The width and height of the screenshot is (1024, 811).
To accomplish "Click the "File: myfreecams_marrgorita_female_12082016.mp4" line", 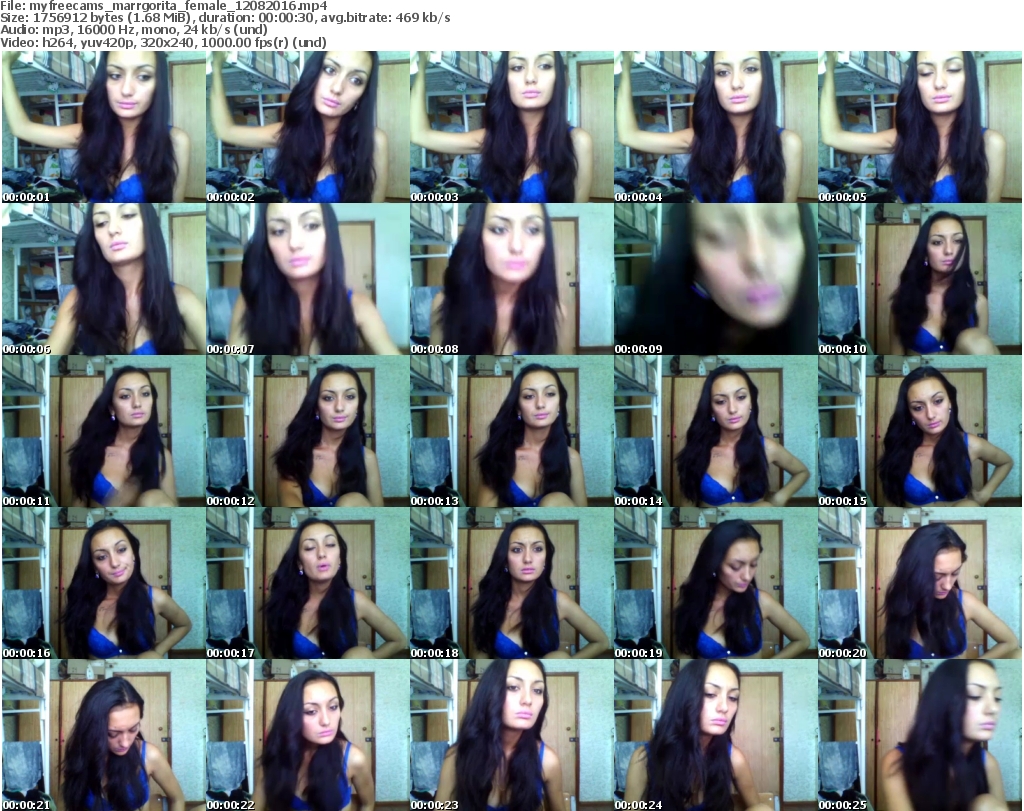I will point(164,6).
